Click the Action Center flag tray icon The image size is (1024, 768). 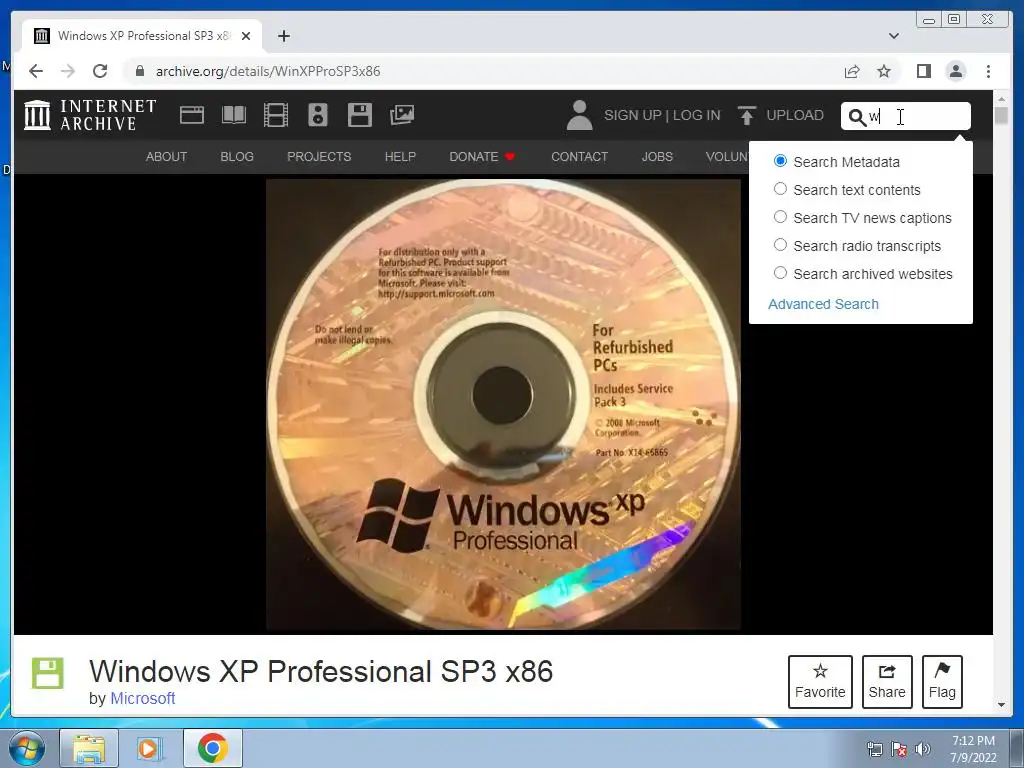point(899,749)
